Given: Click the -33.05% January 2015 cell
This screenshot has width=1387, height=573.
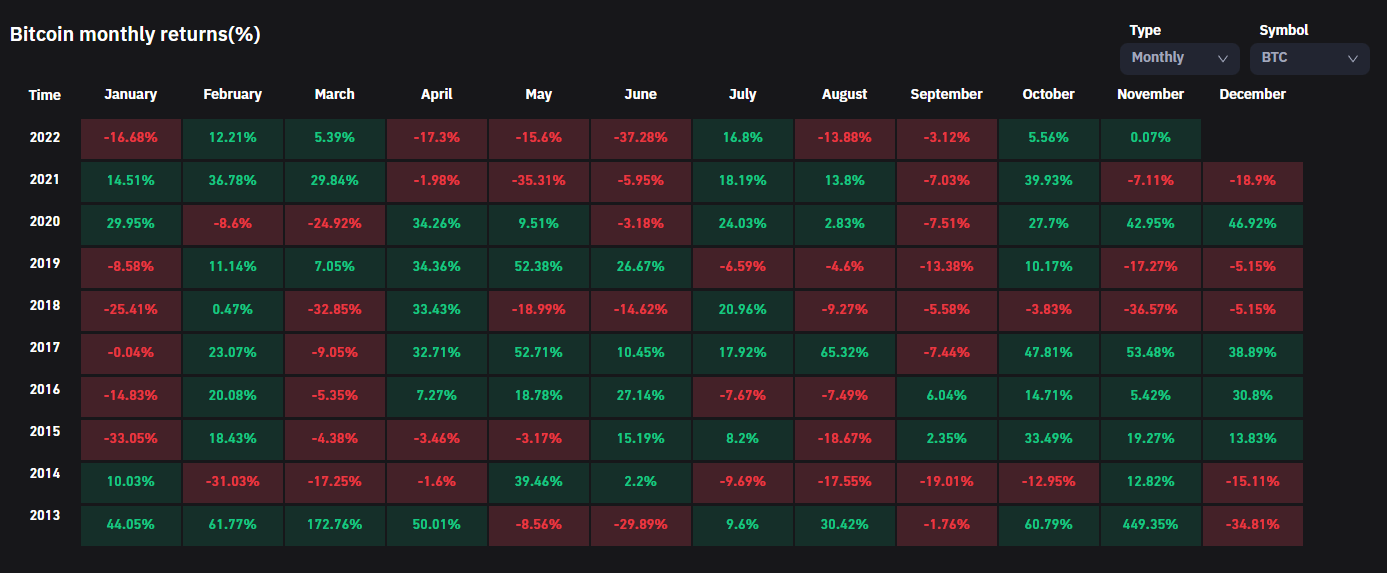Looking at the screenshot, I should tap(131, 438).
